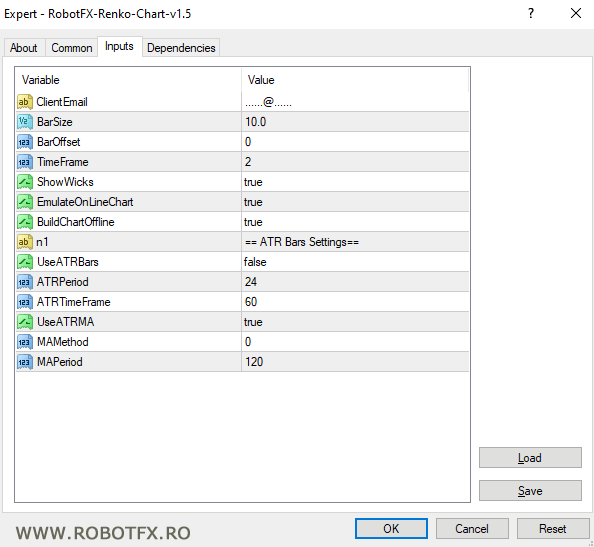Click the ATRTimeFrame value 60

[251, 302]
